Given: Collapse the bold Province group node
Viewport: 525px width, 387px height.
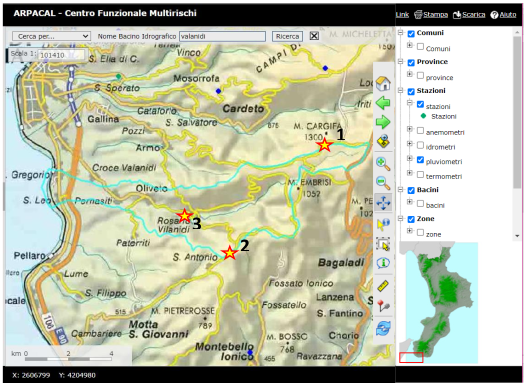Looking at the screenshot, I should click(x=400, y=61).
